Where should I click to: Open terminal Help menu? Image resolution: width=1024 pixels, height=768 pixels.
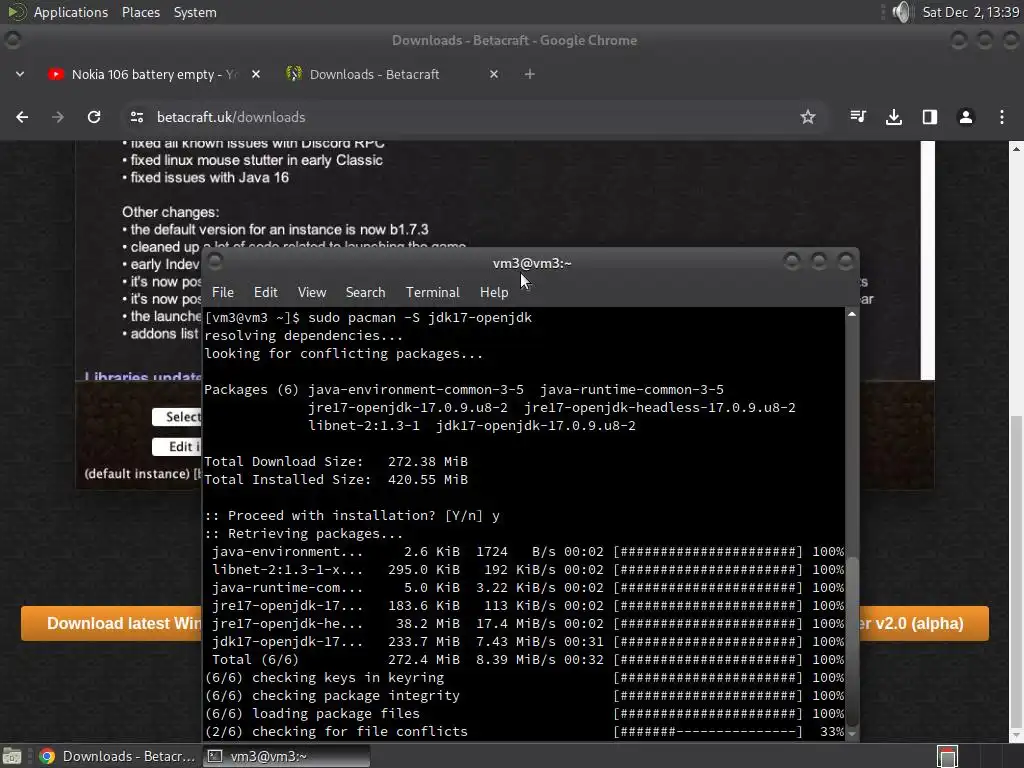[x=494, y=293]
